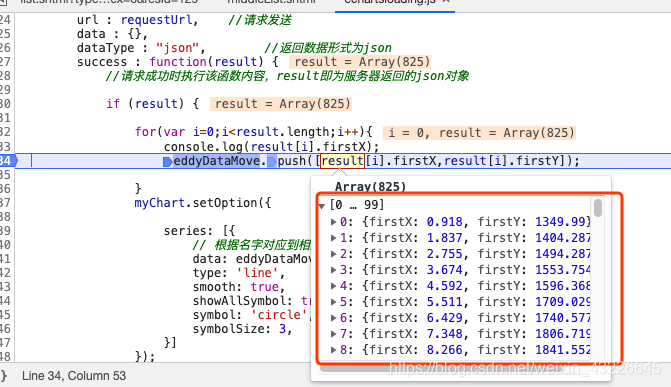Expand array entry 1 with firstX 1.837
Screen dimensions: 671x387
pyautogui.click(x=333, y=238)
